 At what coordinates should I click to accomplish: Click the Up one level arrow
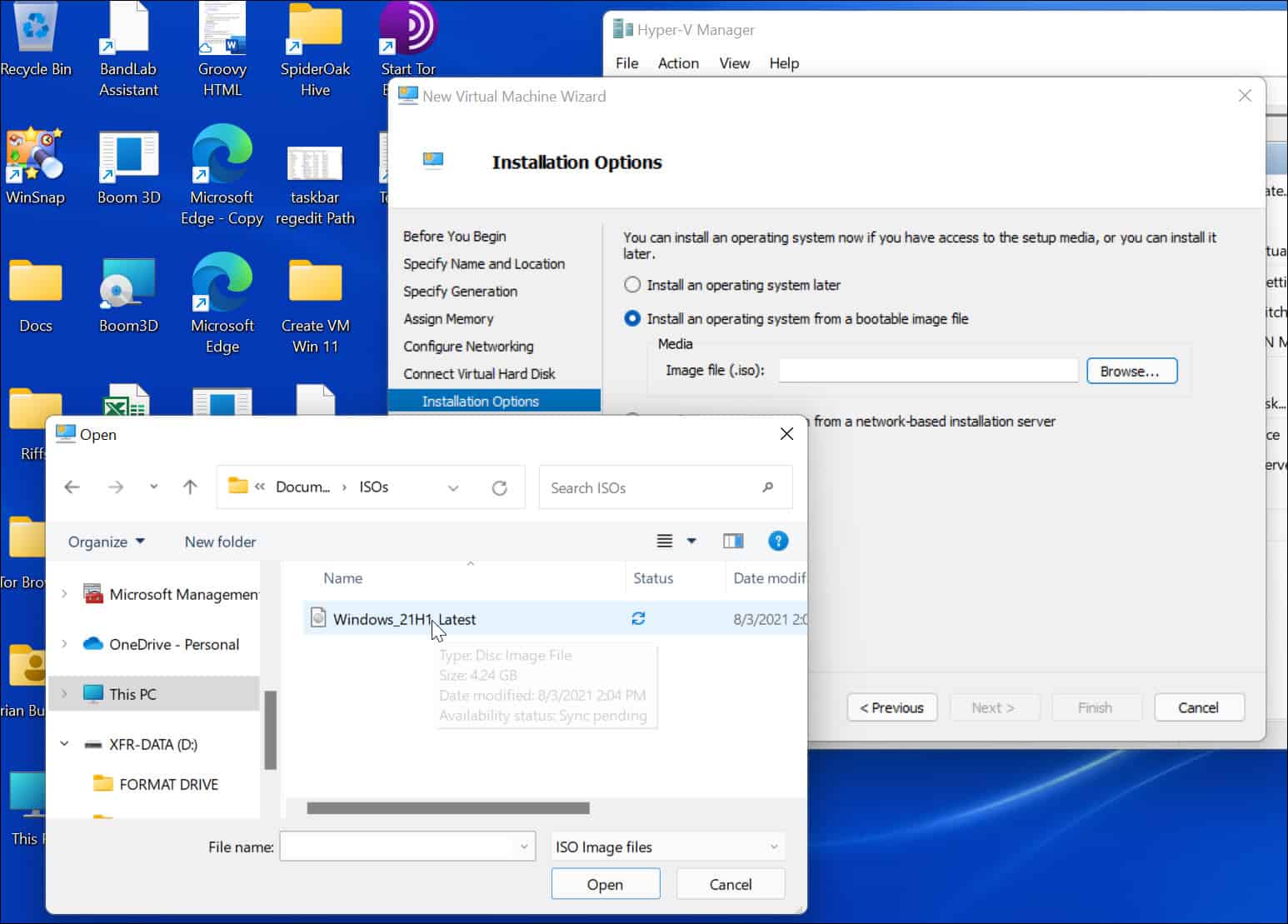190,487
